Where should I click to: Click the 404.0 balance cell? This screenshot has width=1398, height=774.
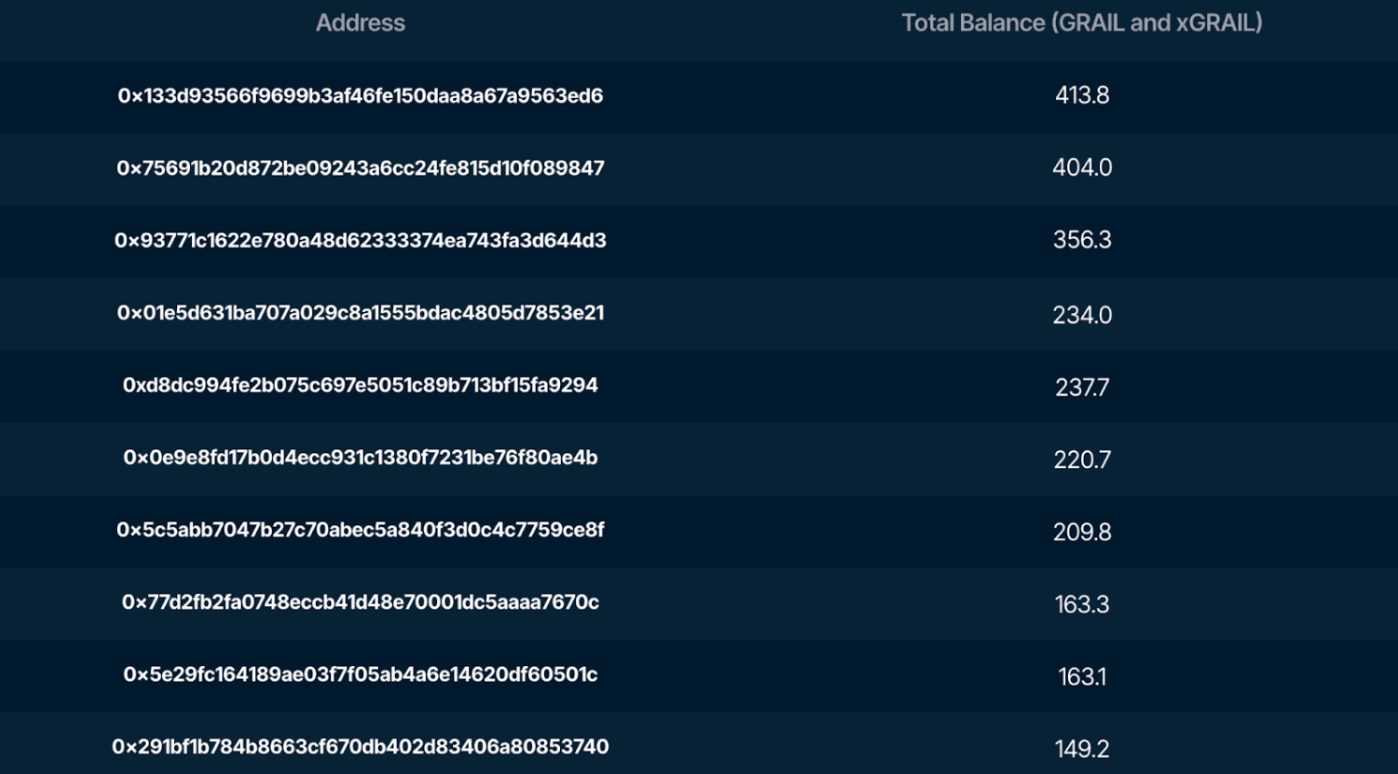coord(1082,168)
